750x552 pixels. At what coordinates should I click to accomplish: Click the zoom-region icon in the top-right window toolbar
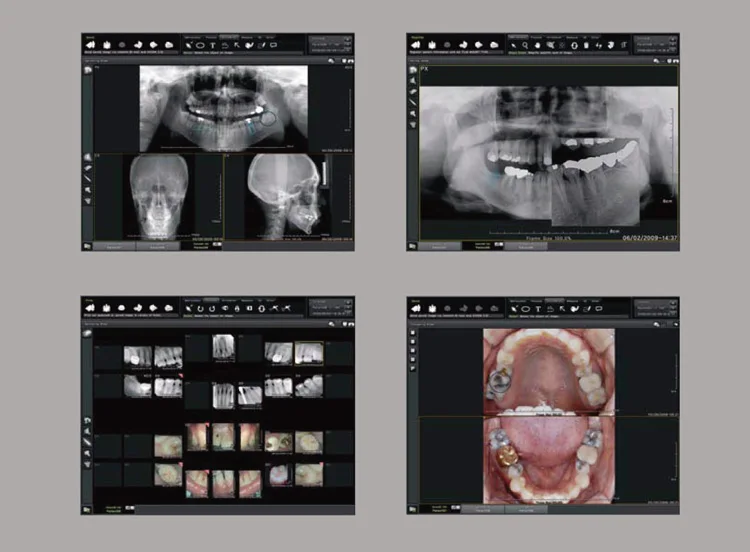[551, 45]
